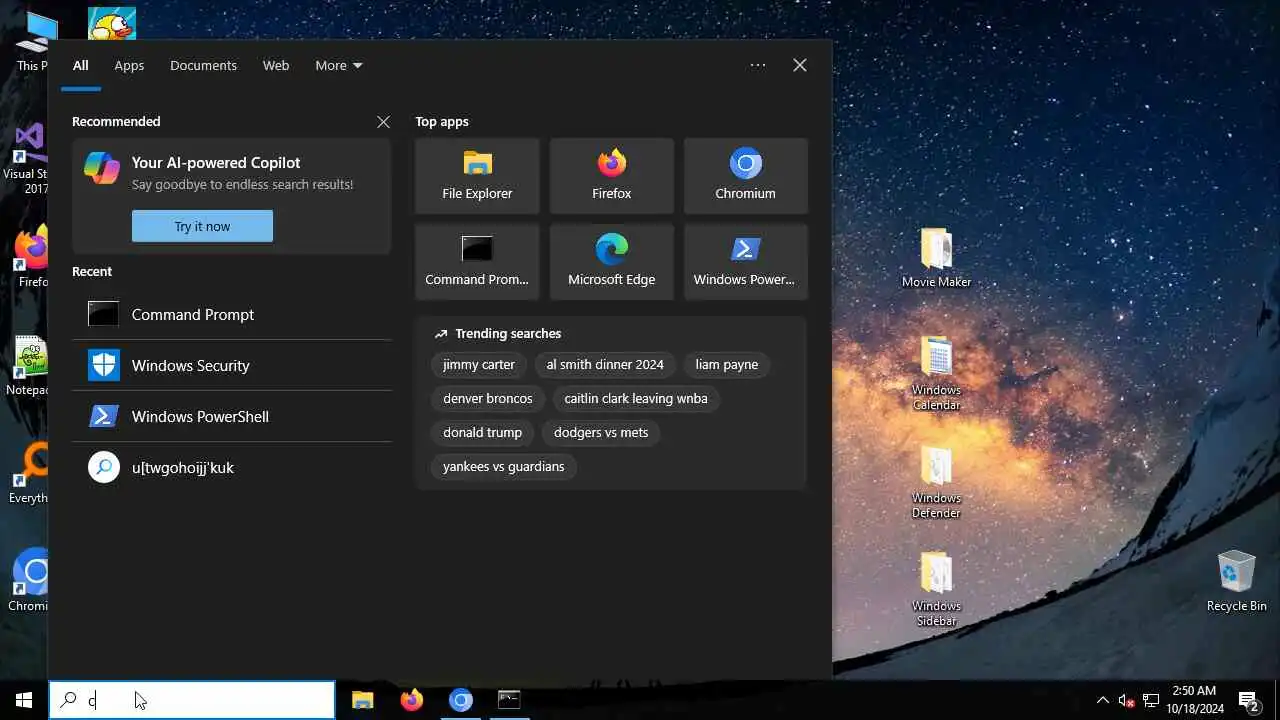Search trending topic liam payne
Image resolution: width=1280 pixels, height=720 pixels.
pos(727,364)
